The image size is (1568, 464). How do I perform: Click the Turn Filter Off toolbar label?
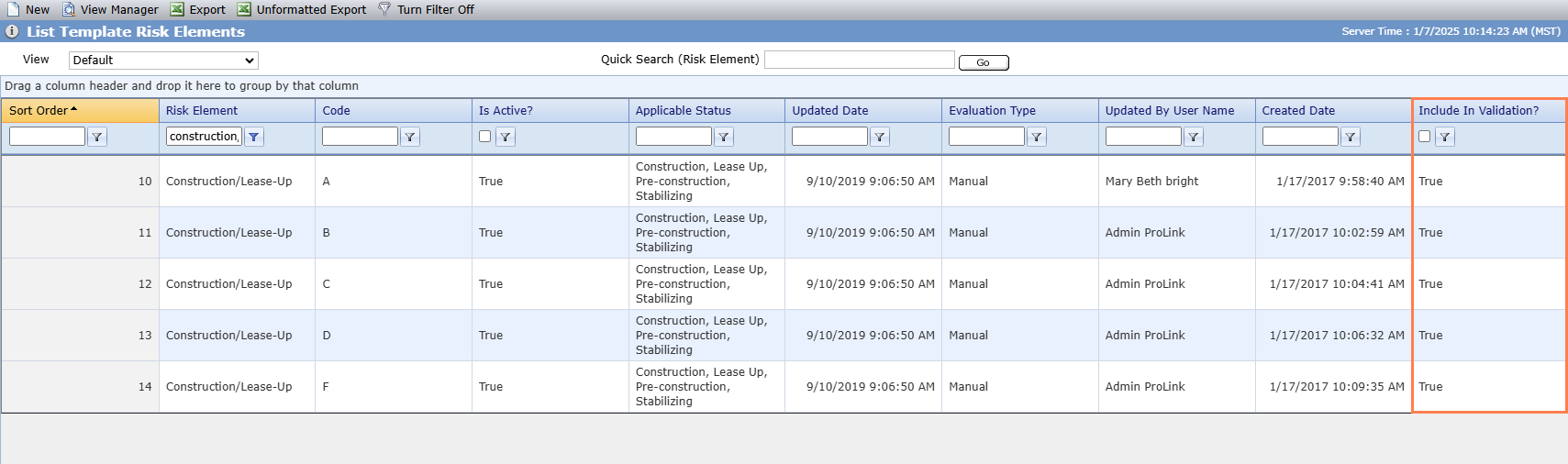click(436, 9)
